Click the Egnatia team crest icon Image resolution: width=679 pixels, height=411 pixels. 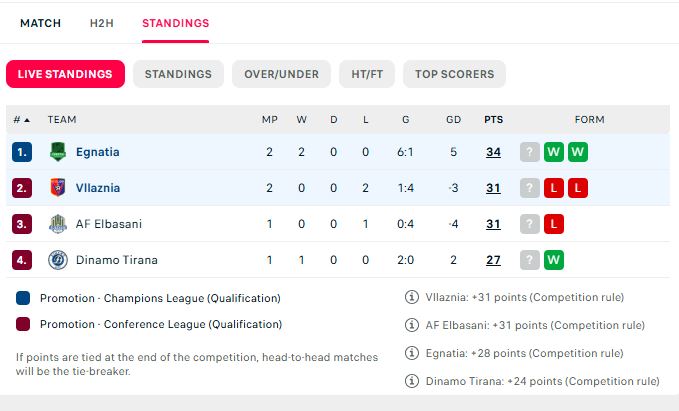(x=58, y=152)
